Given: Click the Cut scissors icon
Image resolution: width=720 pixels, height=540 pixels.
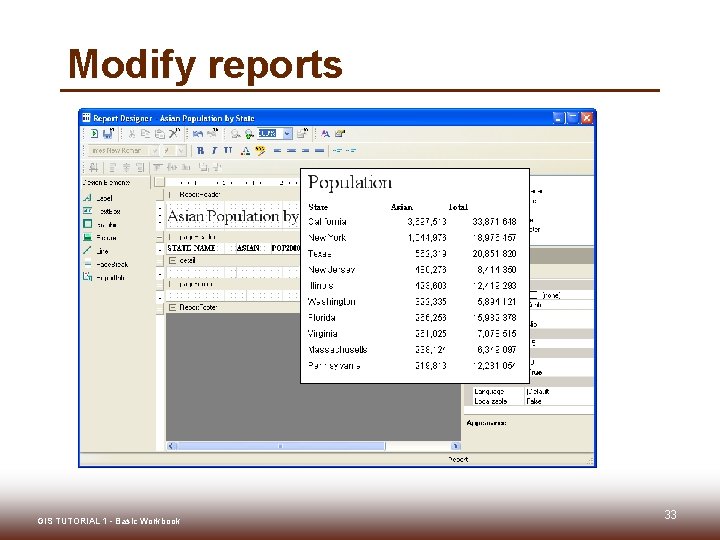Looking at the screenshot, I should coord(132,134).
